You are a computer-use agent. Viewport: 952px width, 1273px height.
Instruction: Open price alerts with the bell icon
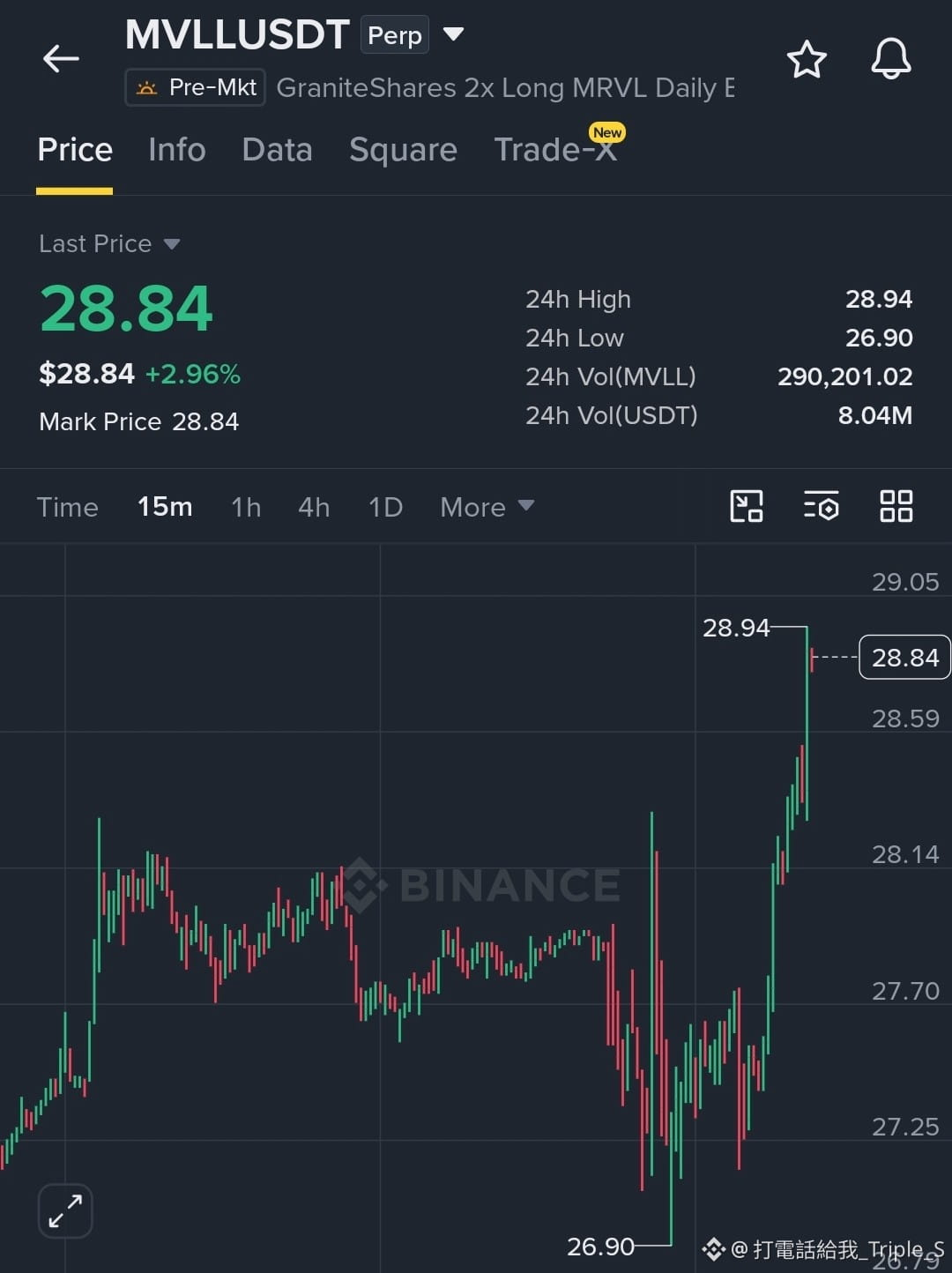[890, 59]
